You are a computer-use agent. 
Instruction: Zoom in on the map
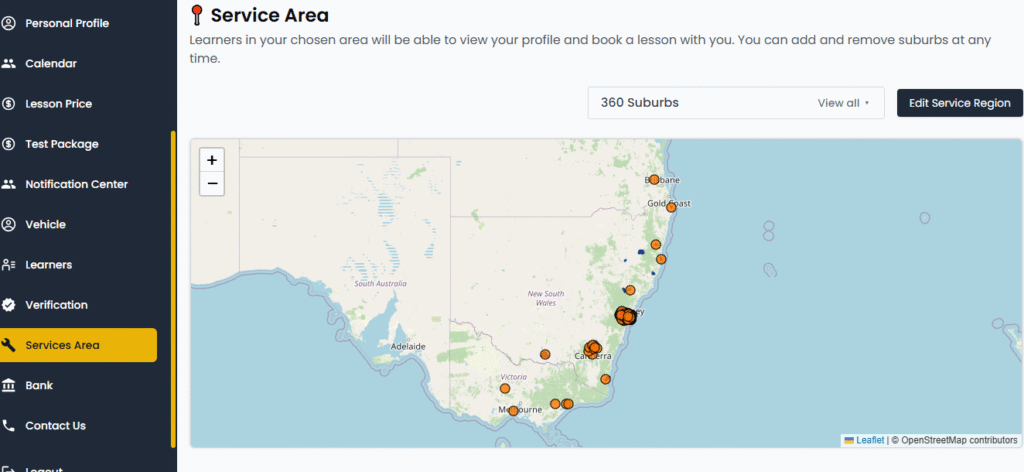tap(212, 159)
